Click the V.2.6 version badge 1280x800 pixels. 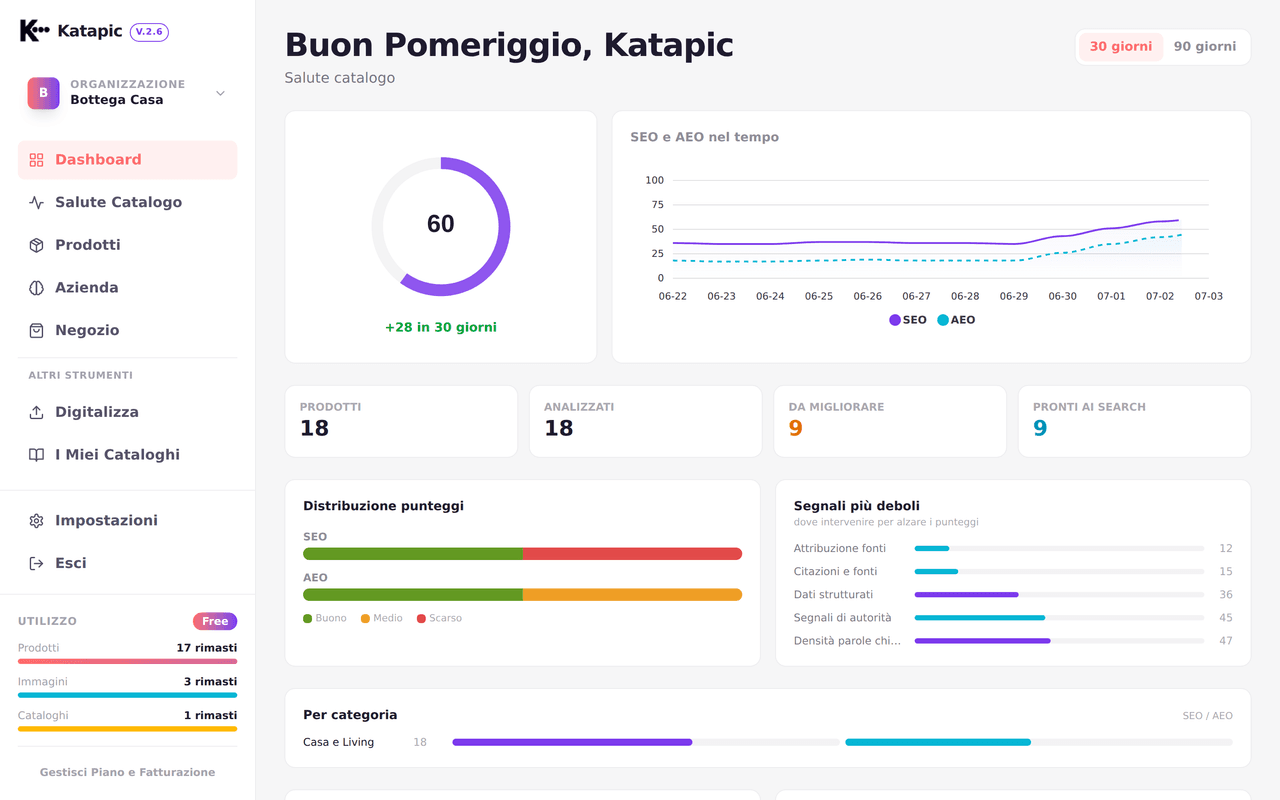coord(149,32)
